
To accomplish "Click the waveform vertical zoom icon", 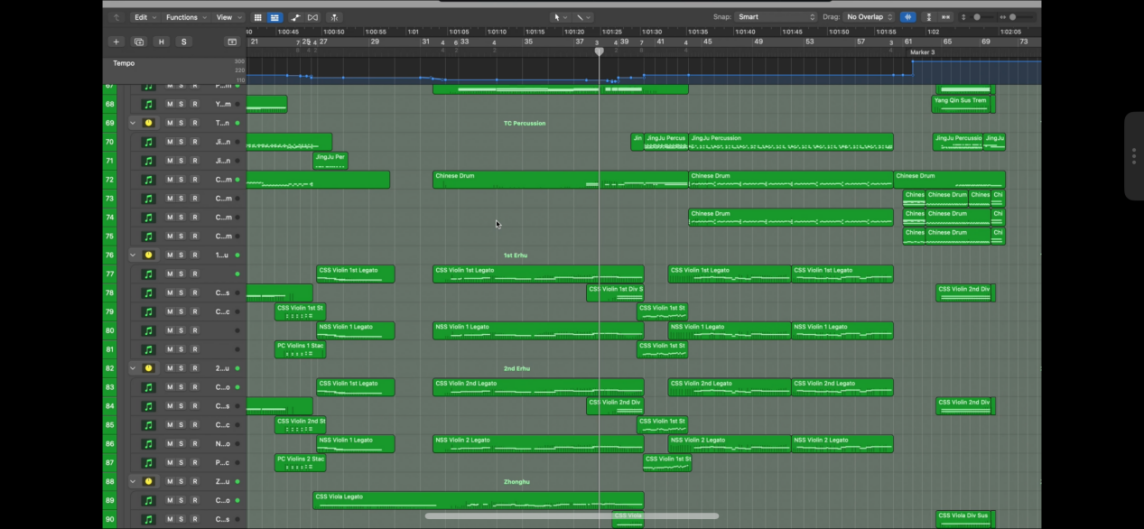I will (x=928, y=17).
